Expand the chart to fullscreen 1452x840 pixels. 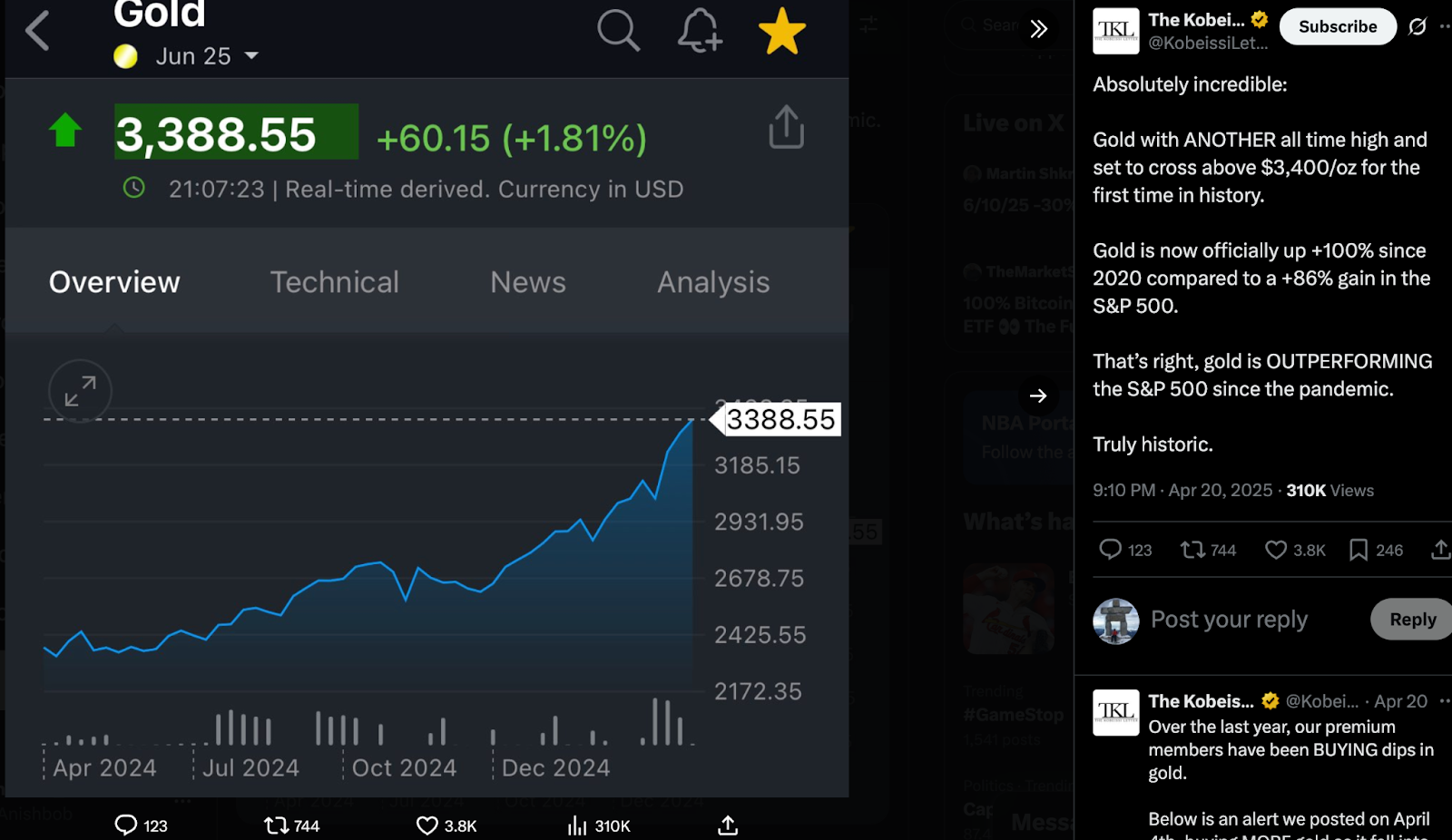pos(80,391)
